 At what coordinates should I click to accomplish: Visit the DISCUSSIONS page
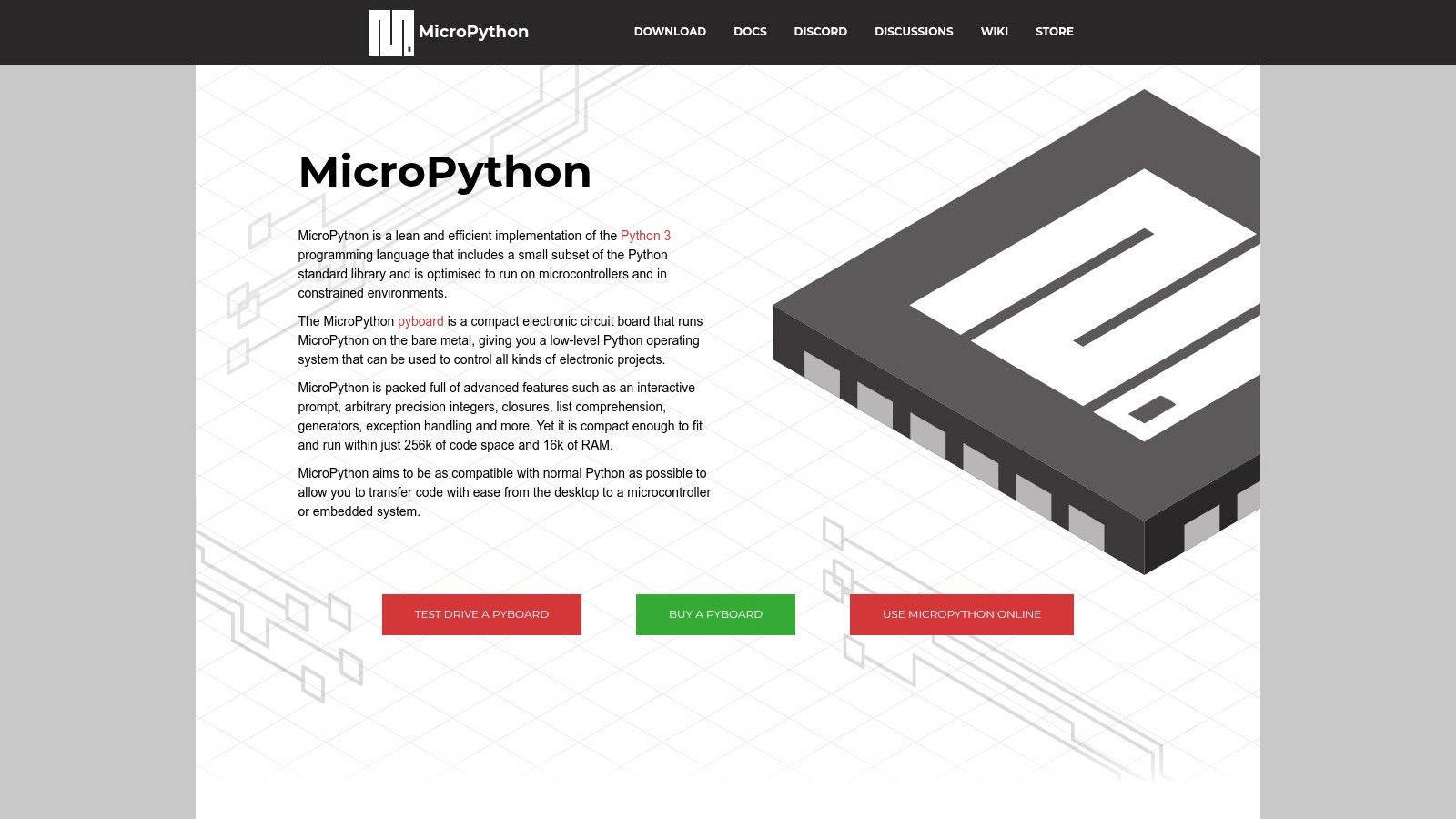pyautogui.click(x=914, y=32)
